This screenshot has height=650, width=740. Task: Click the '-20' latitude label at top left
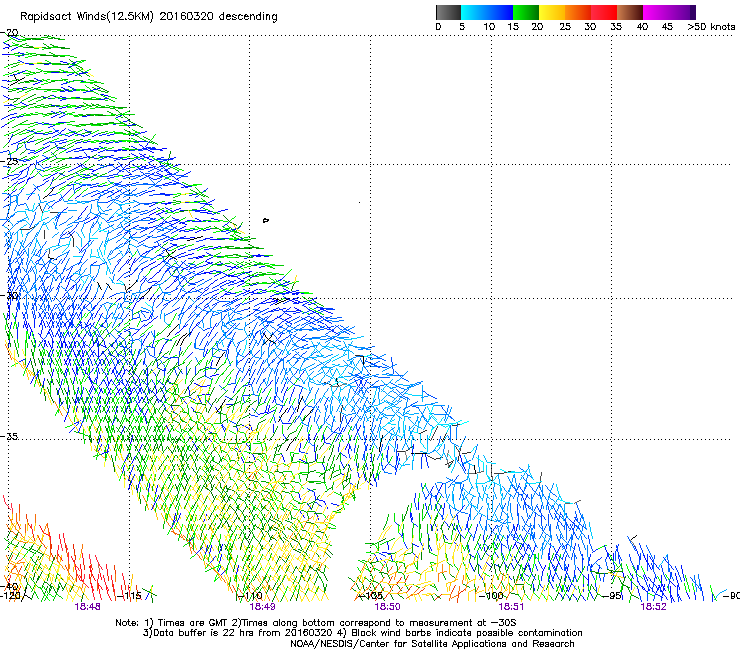pyautogui.click(x=9, y=33)
